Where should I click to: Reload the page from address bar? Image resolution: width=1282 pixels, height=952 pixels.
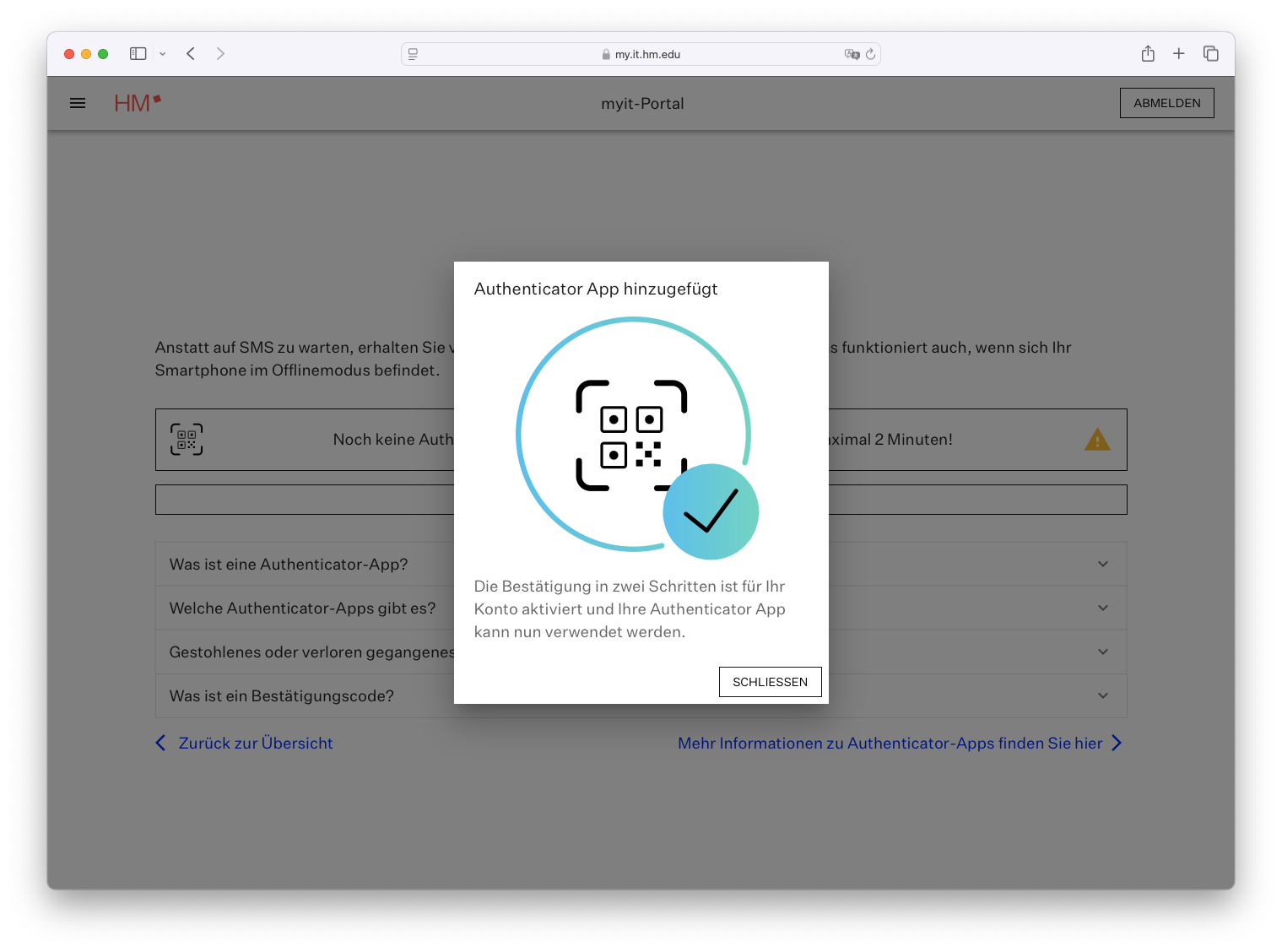pos(871,54)
